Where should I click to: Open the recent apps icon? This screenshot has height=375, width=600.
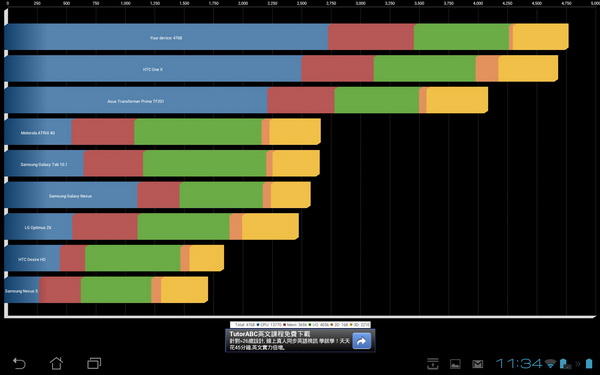pos(94,363)
